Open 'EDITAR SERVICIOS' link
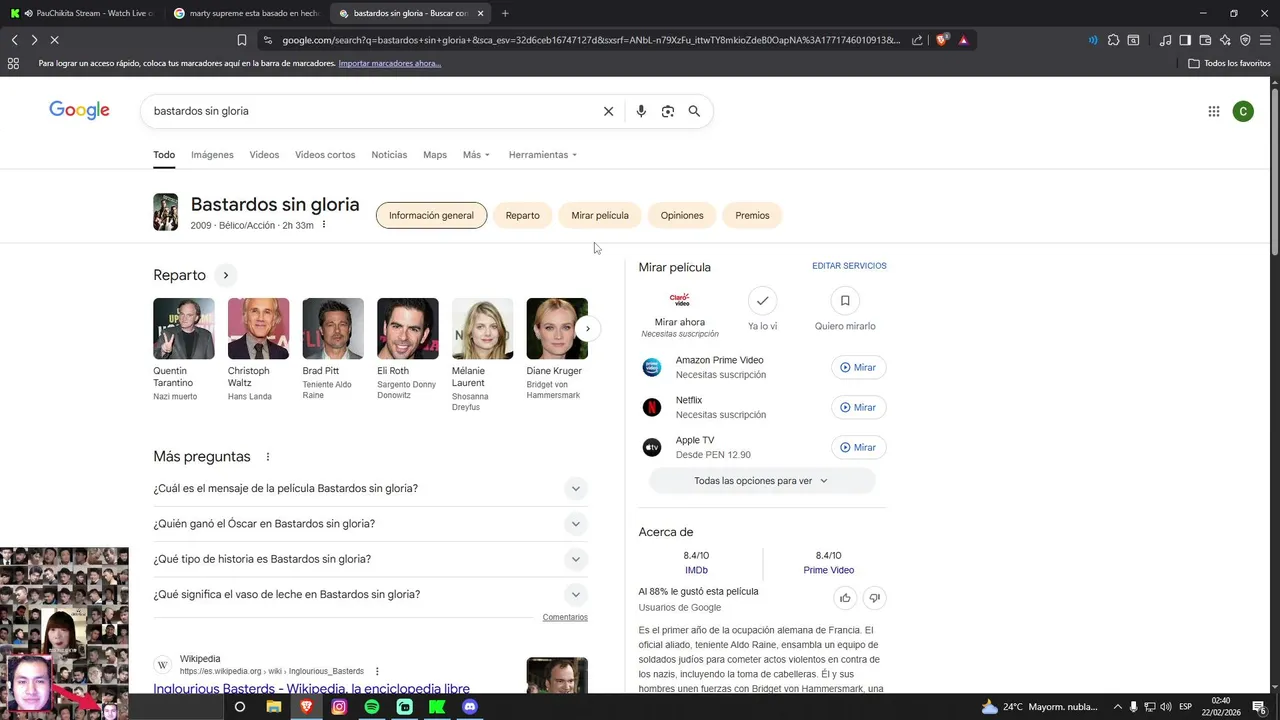 pyautogui.click(x=849, y=266)
